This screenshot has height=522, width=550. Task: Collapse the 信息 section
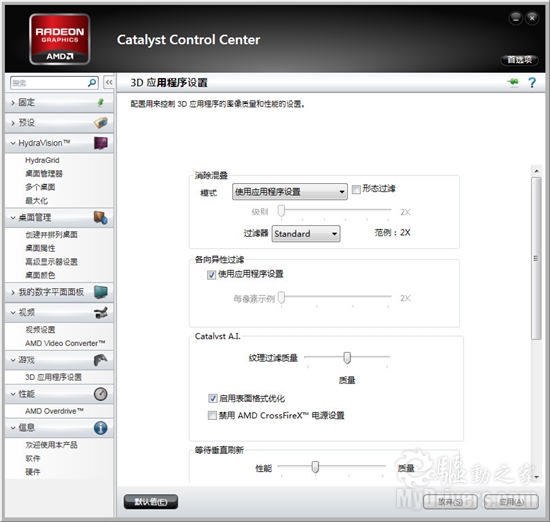click(x=13, y=428)
